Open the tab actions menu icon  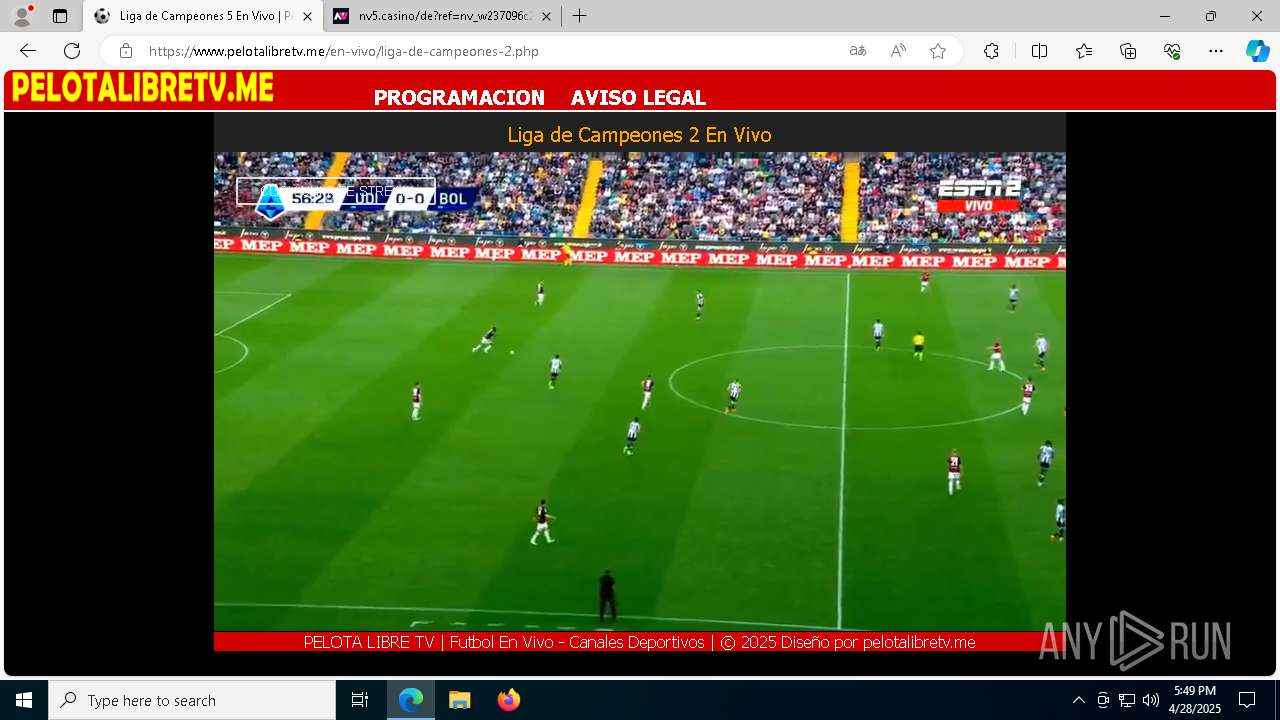[60, 16]
